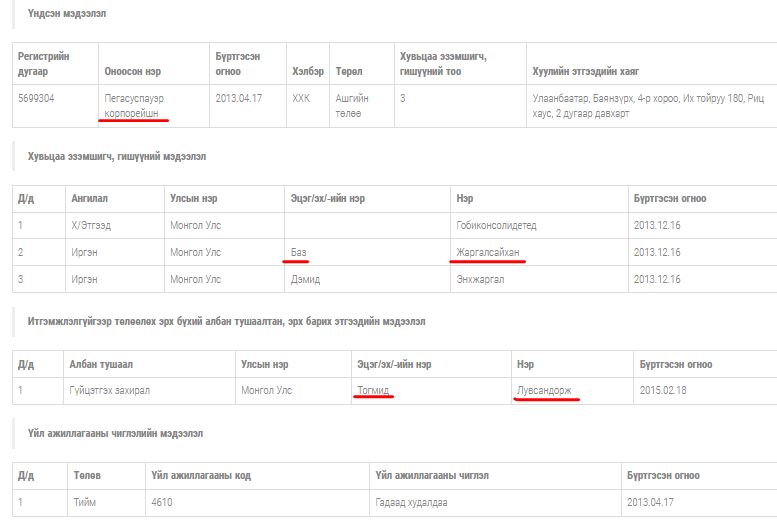The image size is (777, 520).
Task: Select the surname Баз cell
Action: (x=299, y=252)
